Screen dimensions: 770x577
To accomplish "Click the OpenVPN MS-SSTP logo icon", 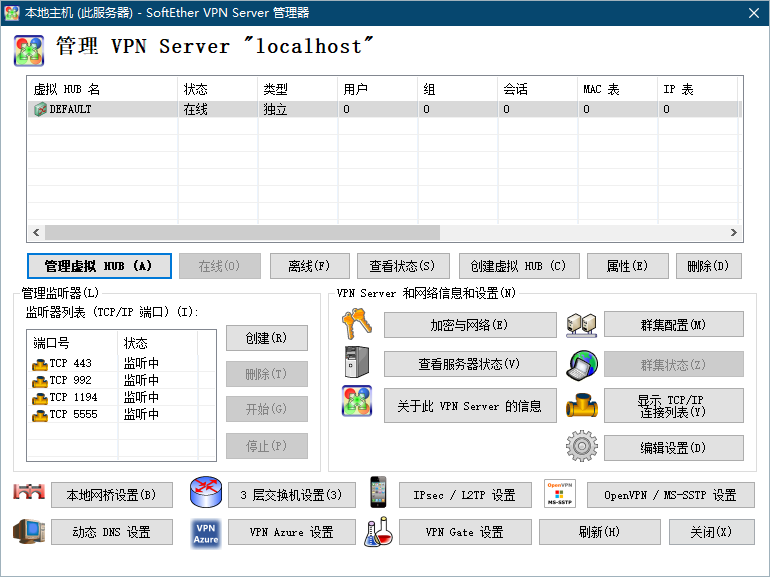I will click(559, 494).
